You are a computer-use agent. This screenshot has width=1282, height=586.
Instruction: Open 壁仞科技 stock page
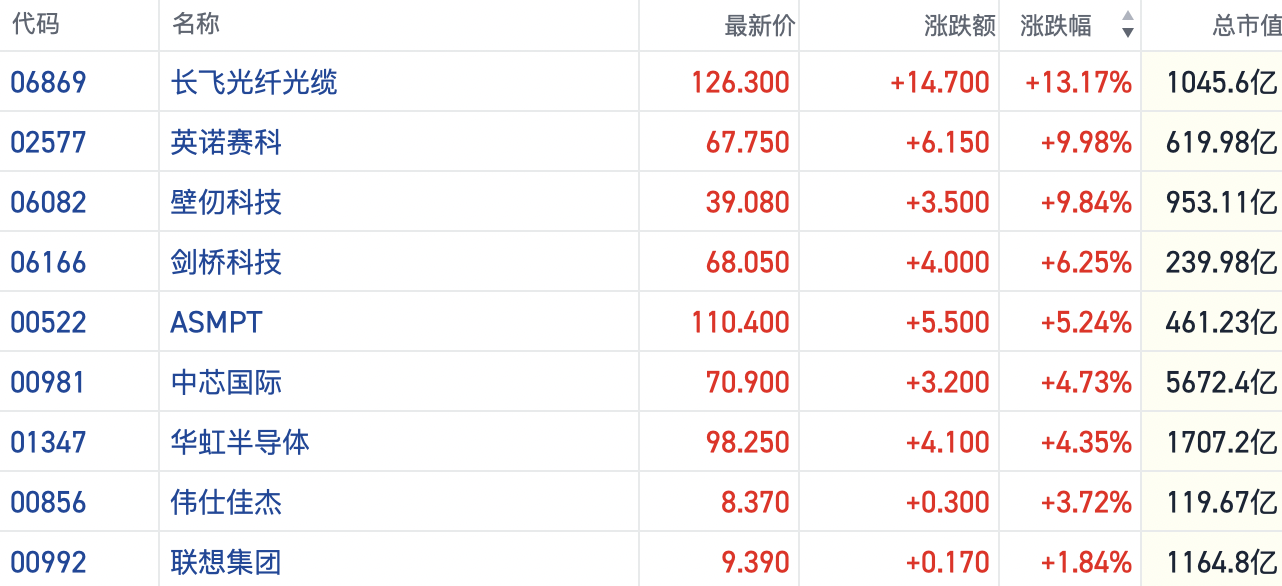[x=226, y=202]
